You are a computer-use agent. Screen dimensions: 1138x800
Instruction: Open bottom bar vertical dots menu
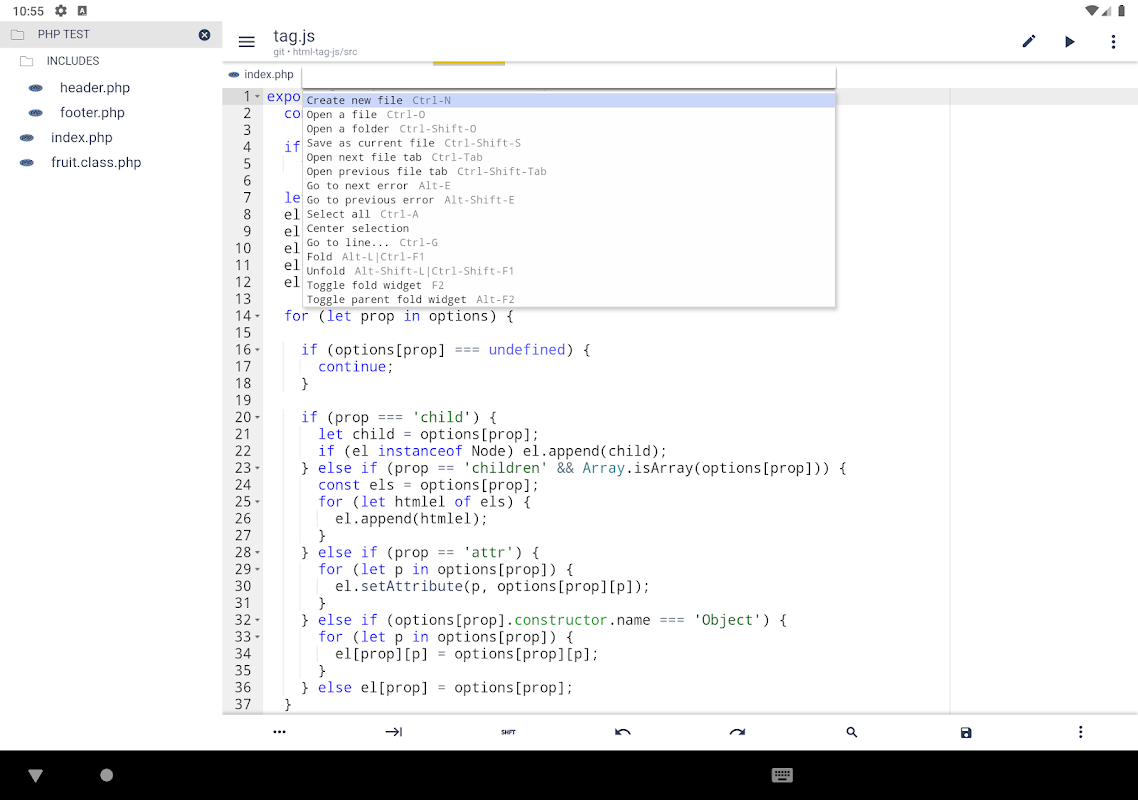pos(1080,732)
